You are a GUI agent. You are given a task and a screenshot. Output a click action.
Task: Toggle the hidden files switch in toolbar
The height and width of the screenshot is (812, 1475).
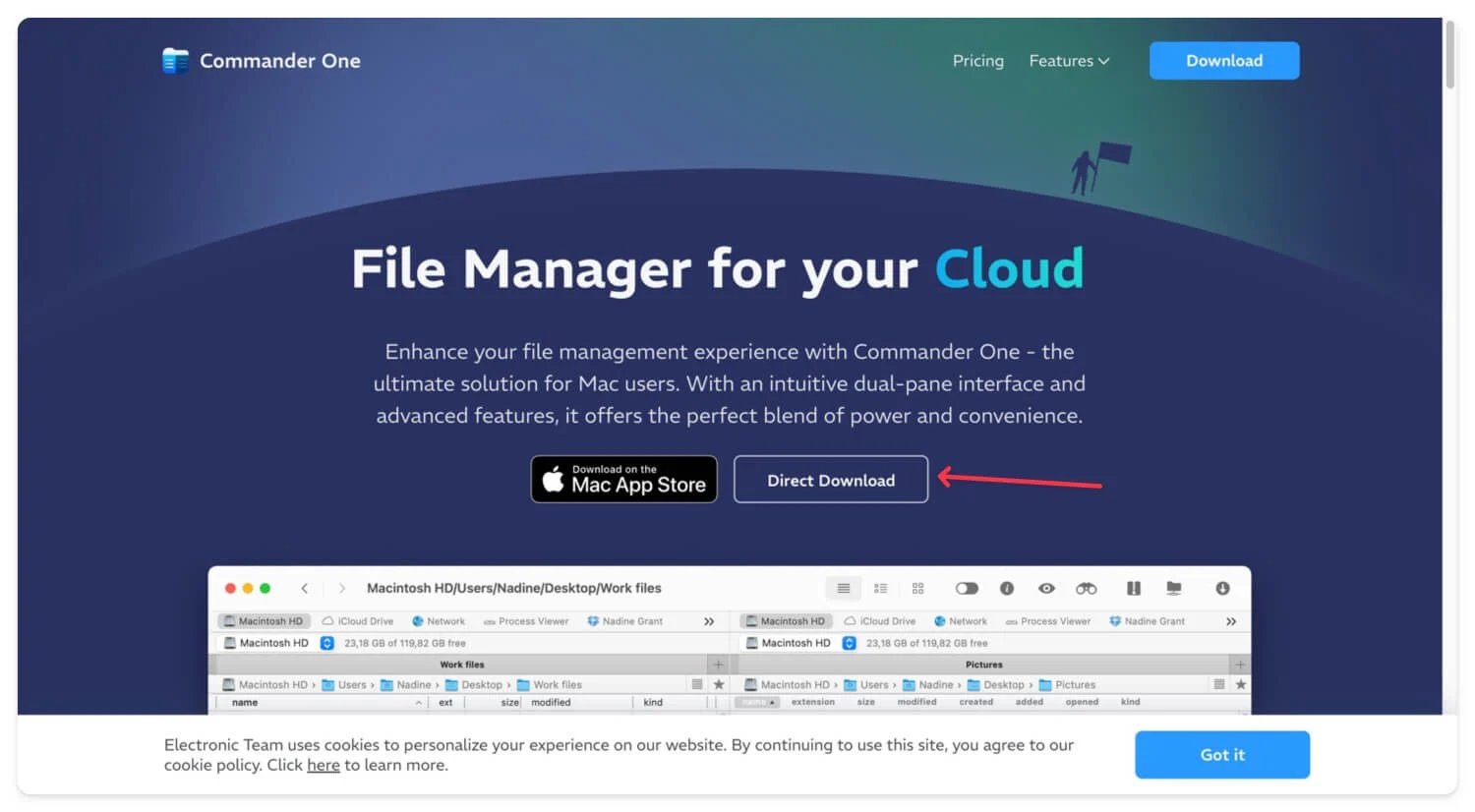(x=967, y=588)
